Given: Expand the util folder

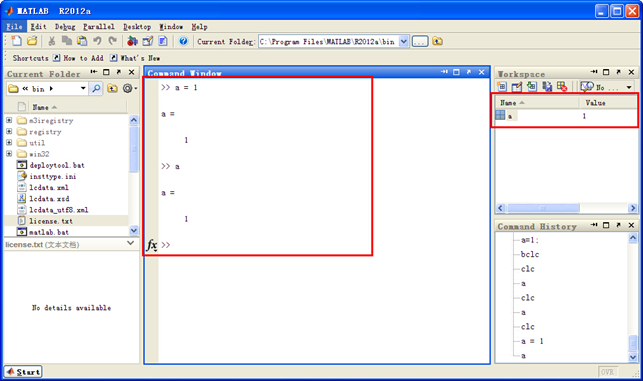Looking at the screenshot, I should (9, 142).
